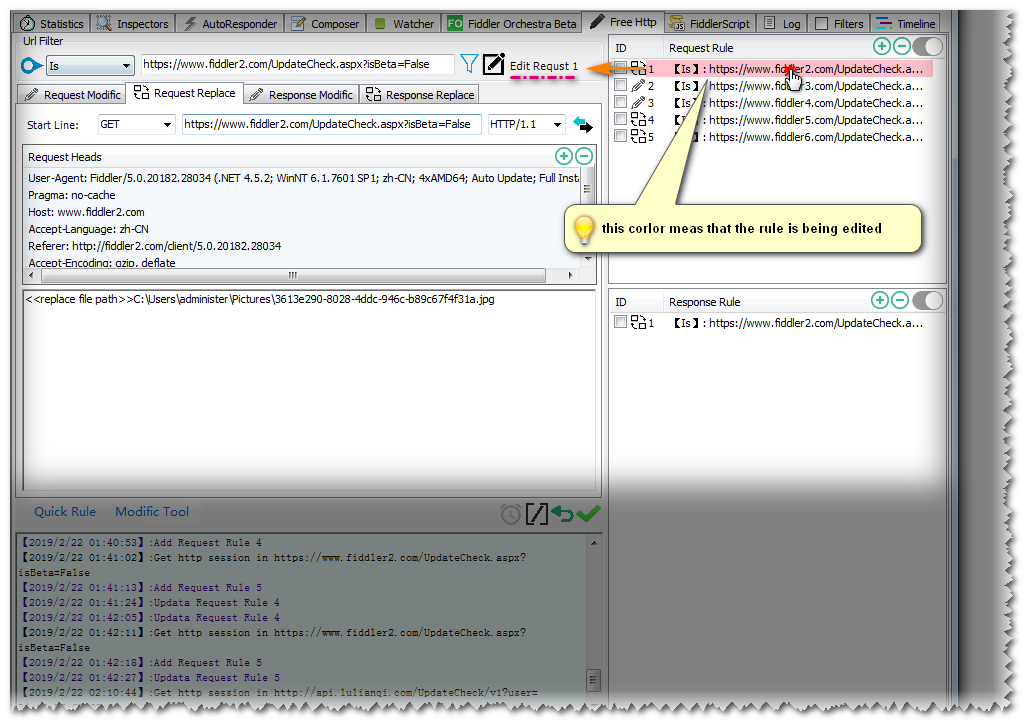
Task: Click the alarm clock icon near Modific Tool
Action: (510, 514)
